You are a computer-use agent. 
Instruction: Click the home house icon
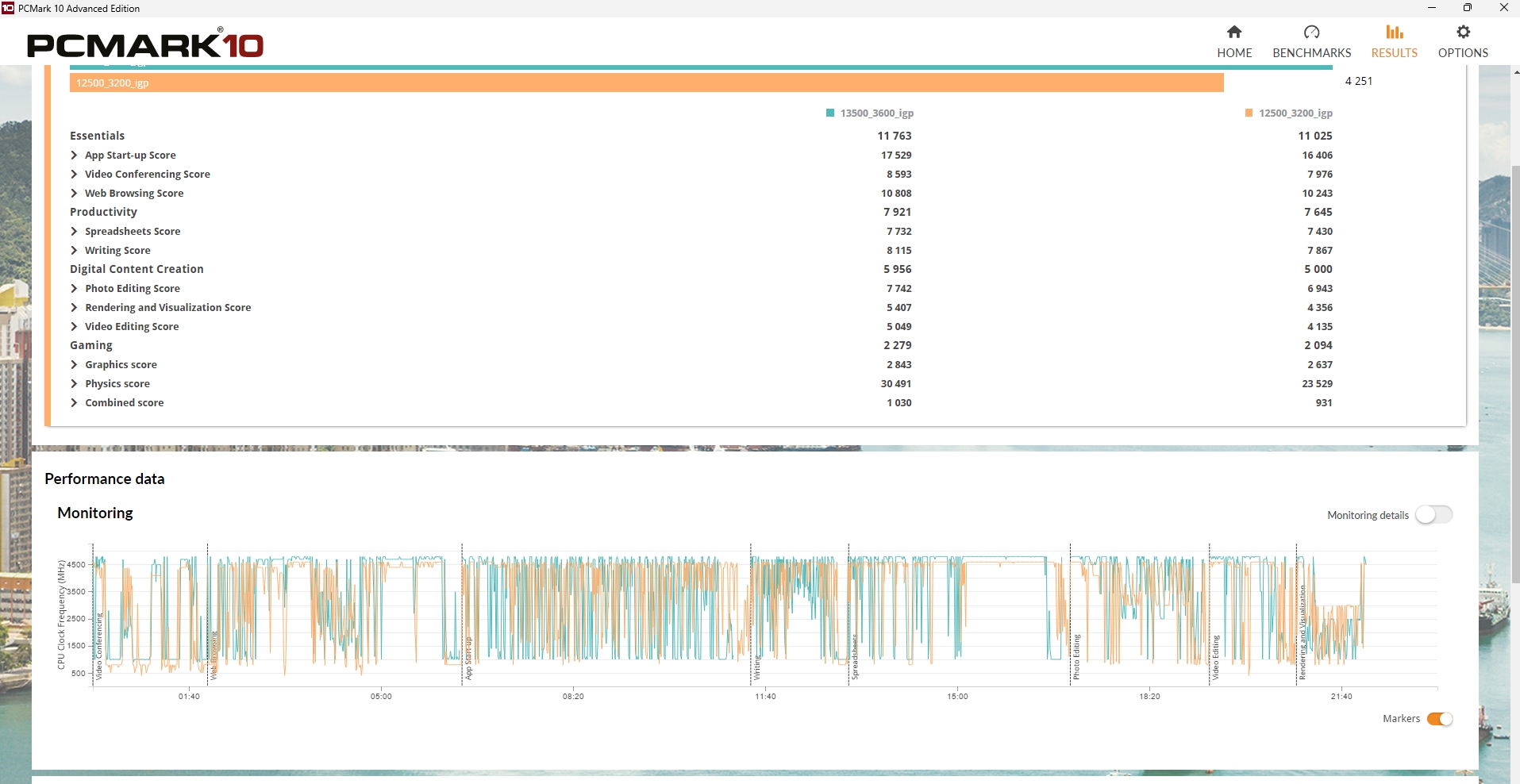[1234, 32]
